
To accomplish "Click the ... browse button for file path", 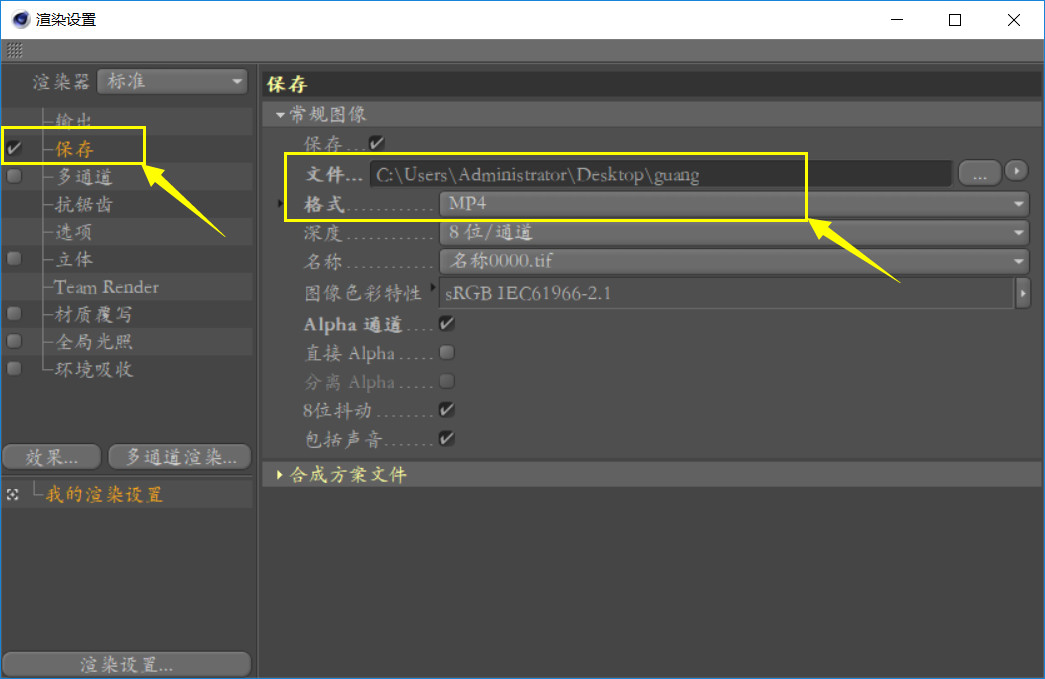I will (980, 174).
